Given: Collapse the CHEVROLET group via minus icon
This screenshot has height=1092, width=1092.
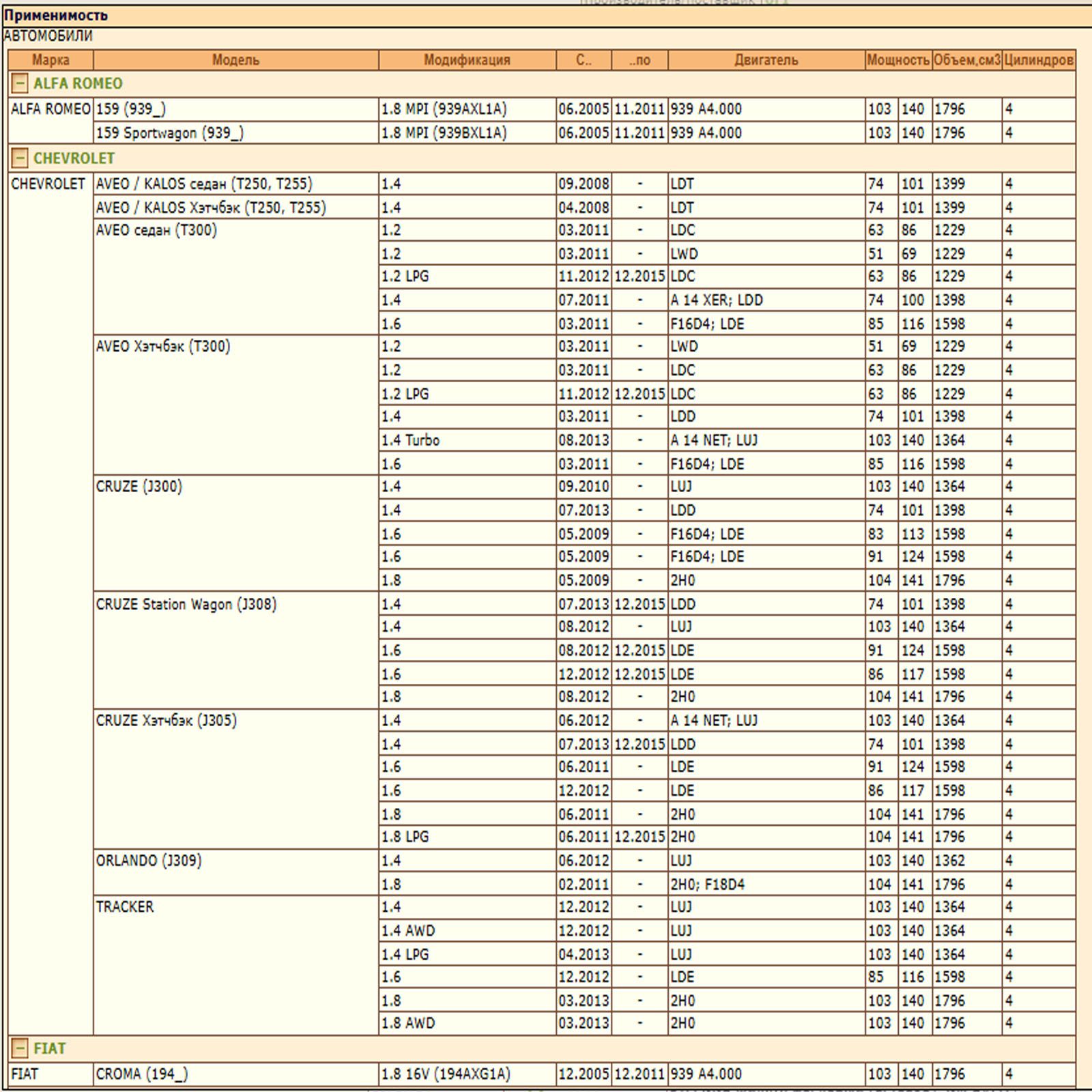Looking at the screenshot, I should coord(20,158).
